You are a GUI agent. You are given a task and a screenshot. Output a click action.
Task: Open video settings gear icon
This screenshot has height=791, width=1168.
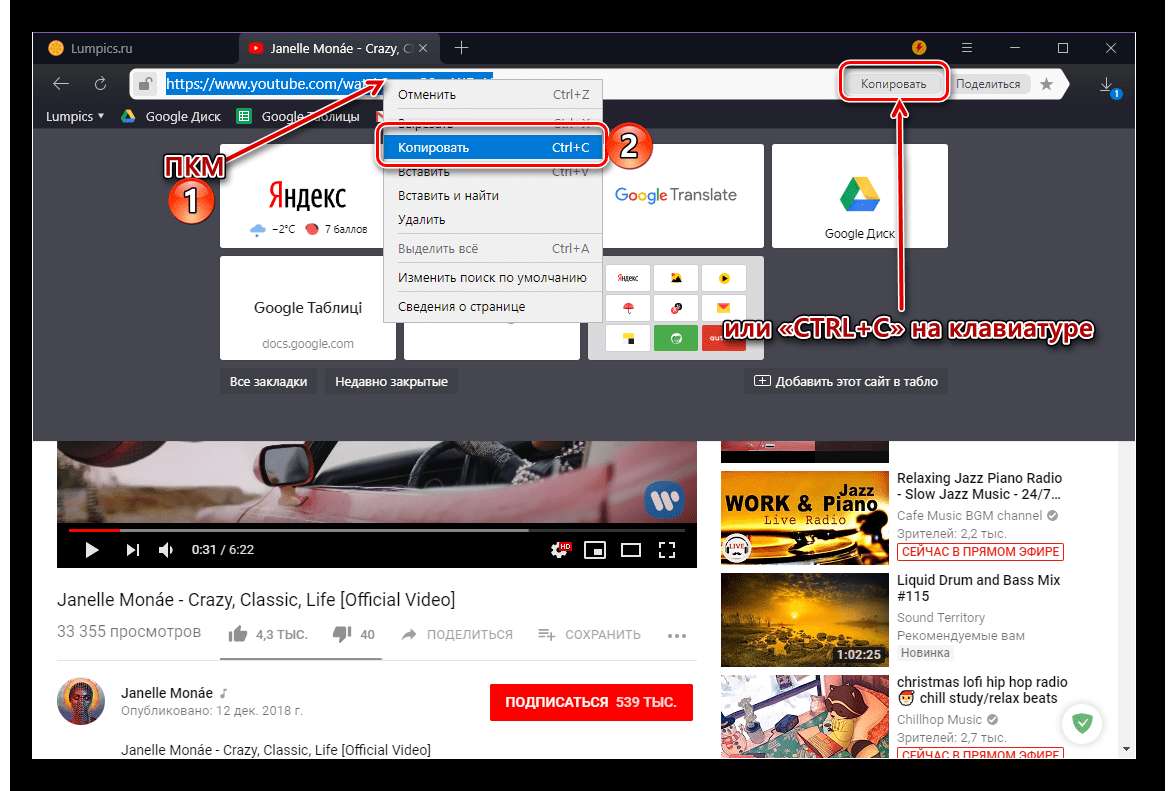pyautogui.click(x=560, y=550)
